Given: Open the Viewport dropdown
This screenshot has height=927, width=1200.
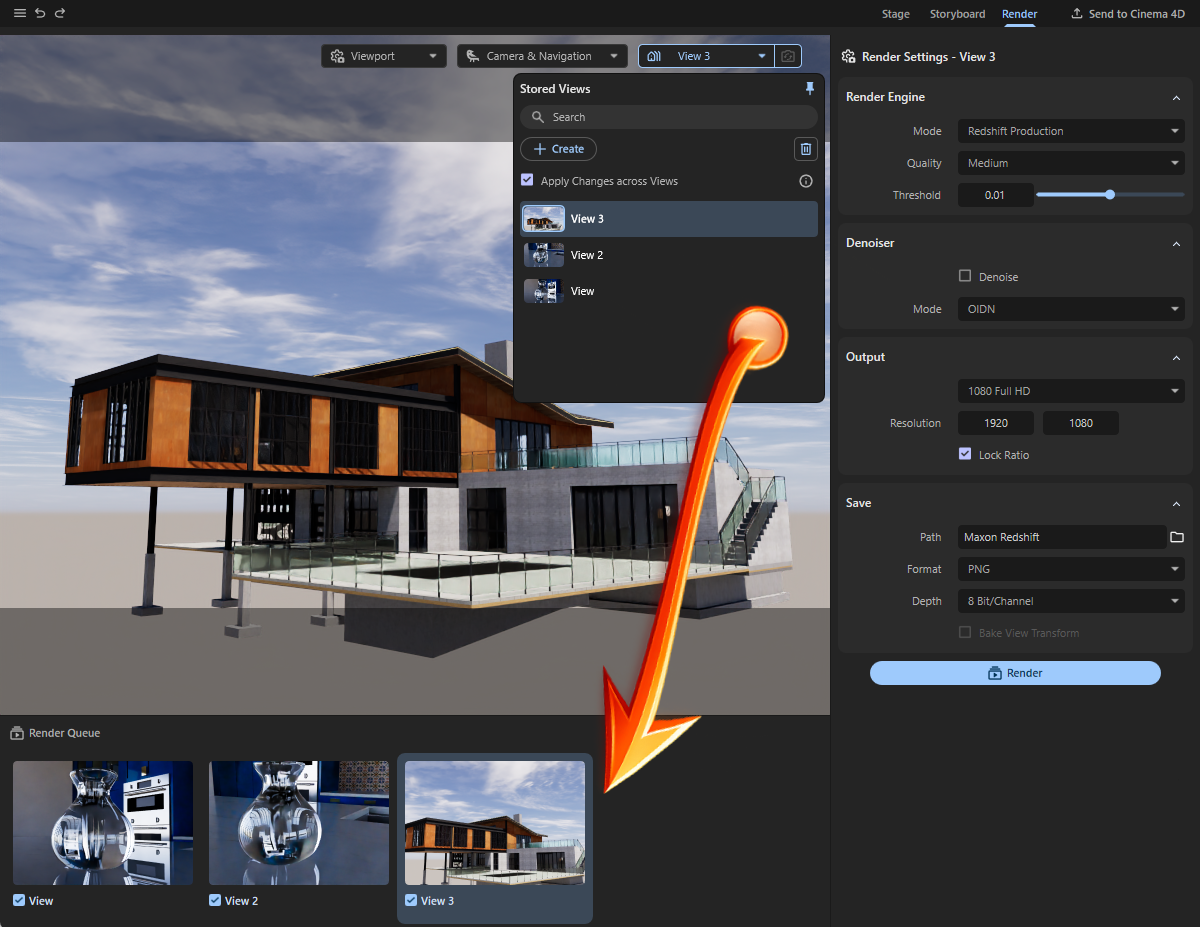Looking at the screenshot, I should [x=384, y=56].
